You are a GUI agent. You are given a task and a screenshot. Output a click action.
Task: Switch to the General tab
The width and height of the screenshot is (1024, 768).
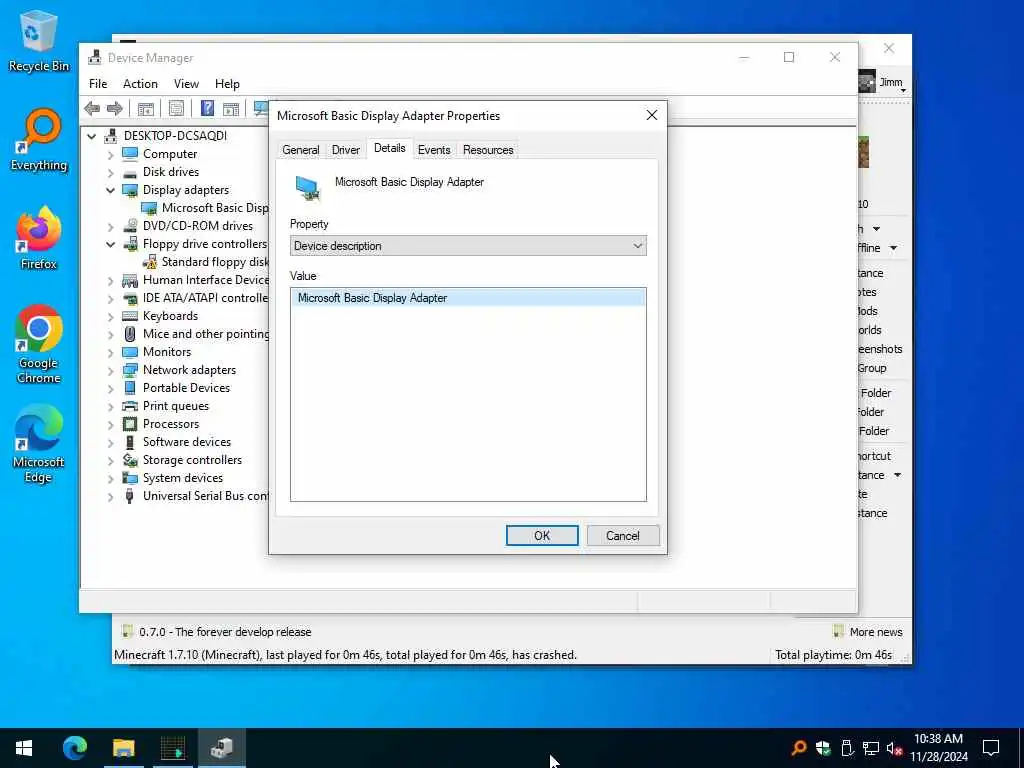tap(300, 150)
